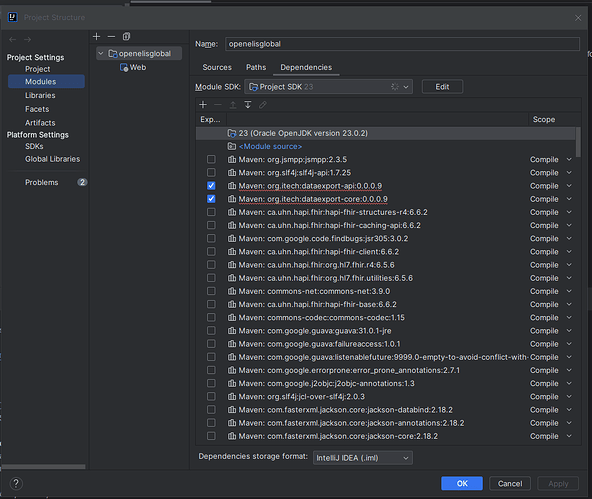
Task: Open scope dropdown for commons-net:3.9.0
Action: click(x=569, y=291)
